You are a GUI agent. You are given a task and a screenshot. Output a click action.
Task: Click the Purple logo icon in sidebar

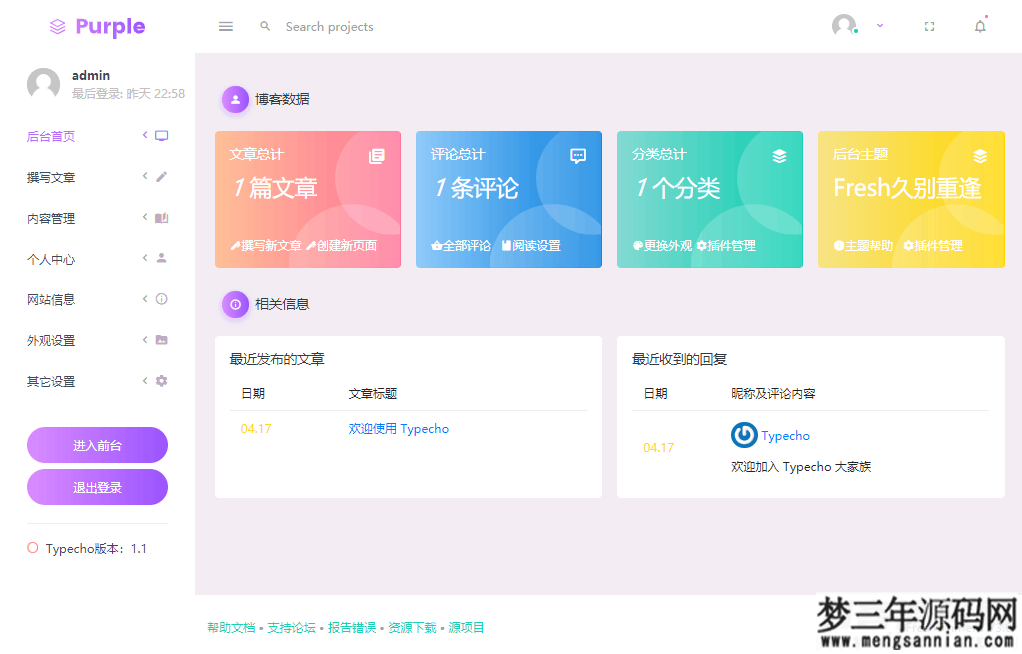pyautogui.click(x=57, y=26)
